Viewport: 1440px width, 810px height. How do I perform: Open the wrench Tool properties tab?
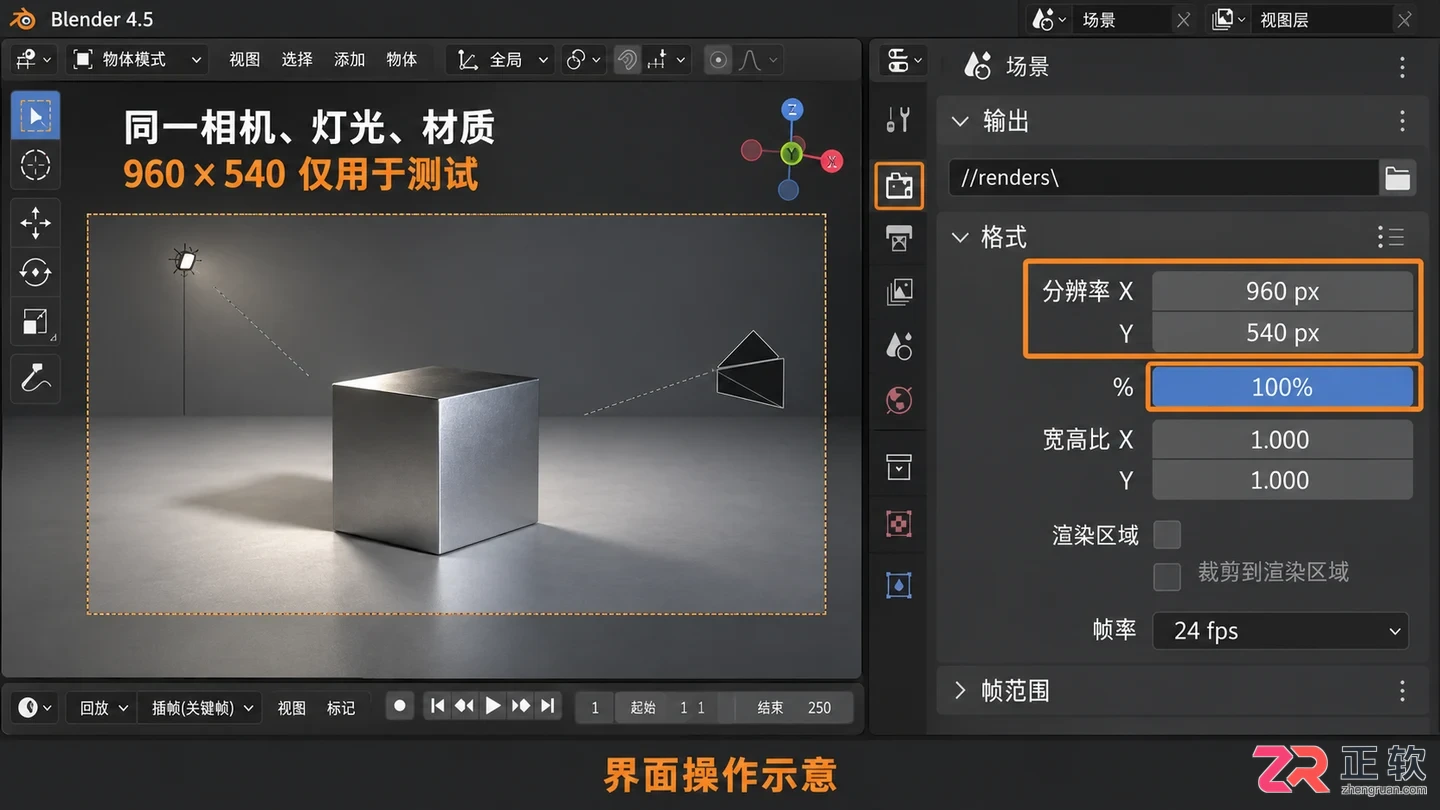(898, 120)
